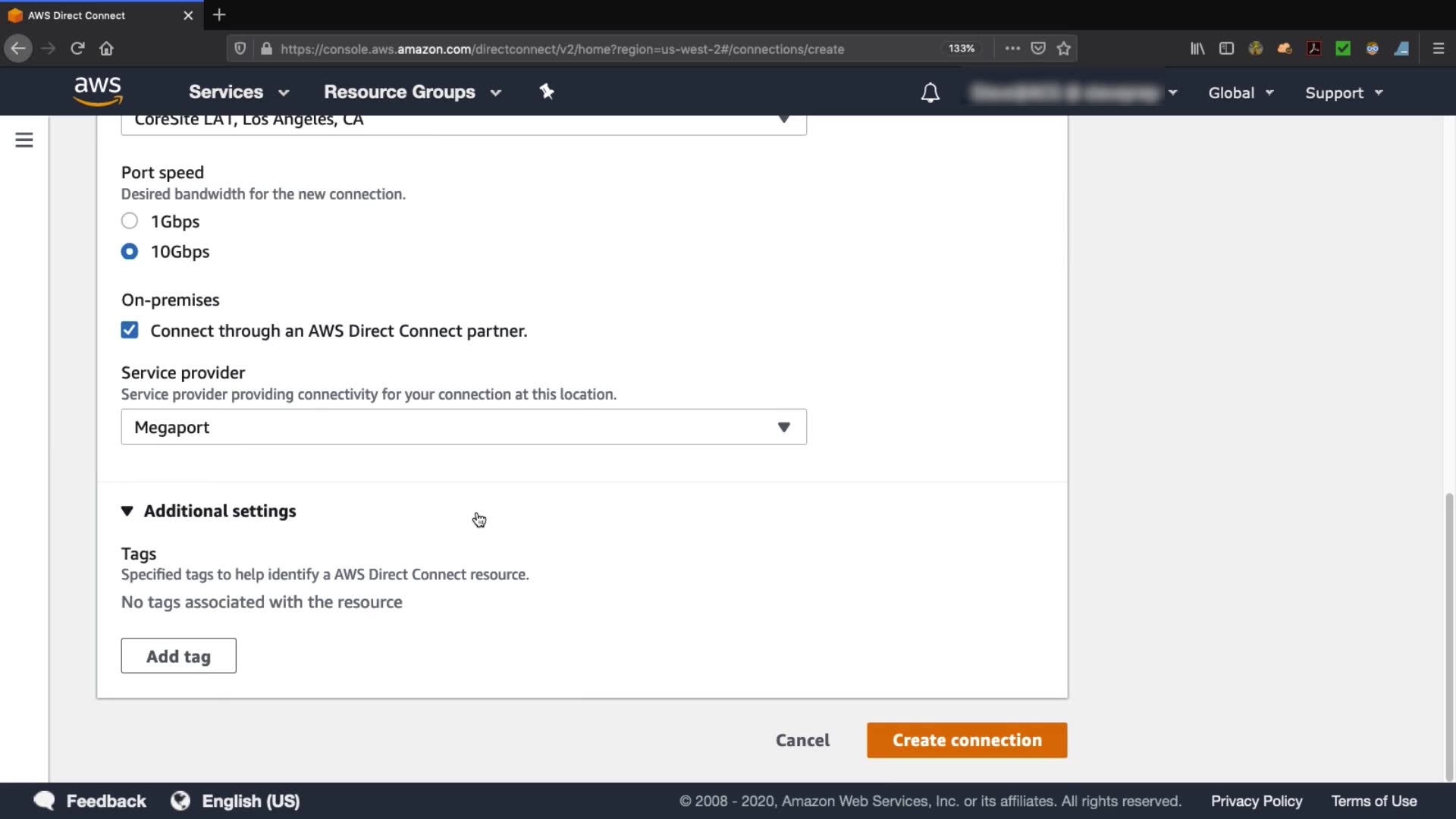Open the left hamburger navigation menu
Image resolution: width=1456 pixels, height=819 pixels.
coord(24,140)
